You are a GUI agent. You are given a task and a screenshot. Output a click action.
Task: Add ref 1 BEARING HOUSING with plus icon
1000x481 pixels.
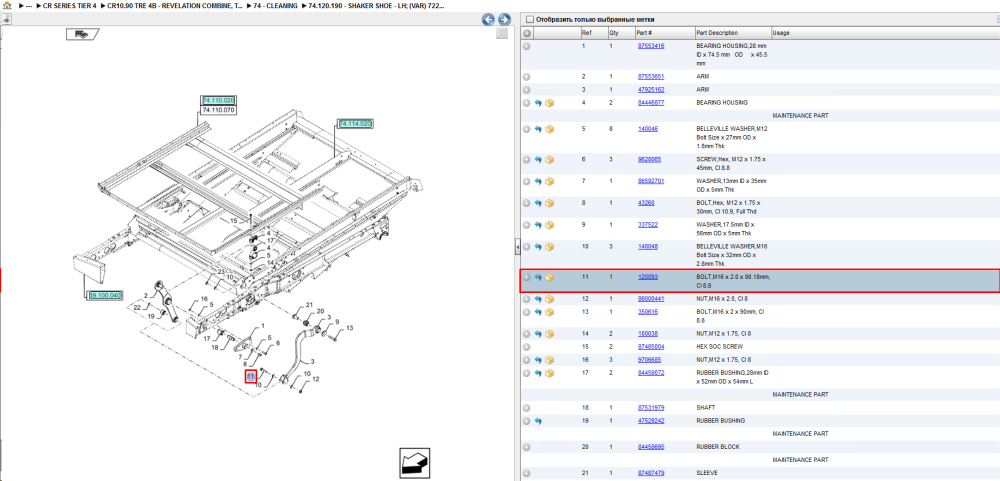pos(527,46)
